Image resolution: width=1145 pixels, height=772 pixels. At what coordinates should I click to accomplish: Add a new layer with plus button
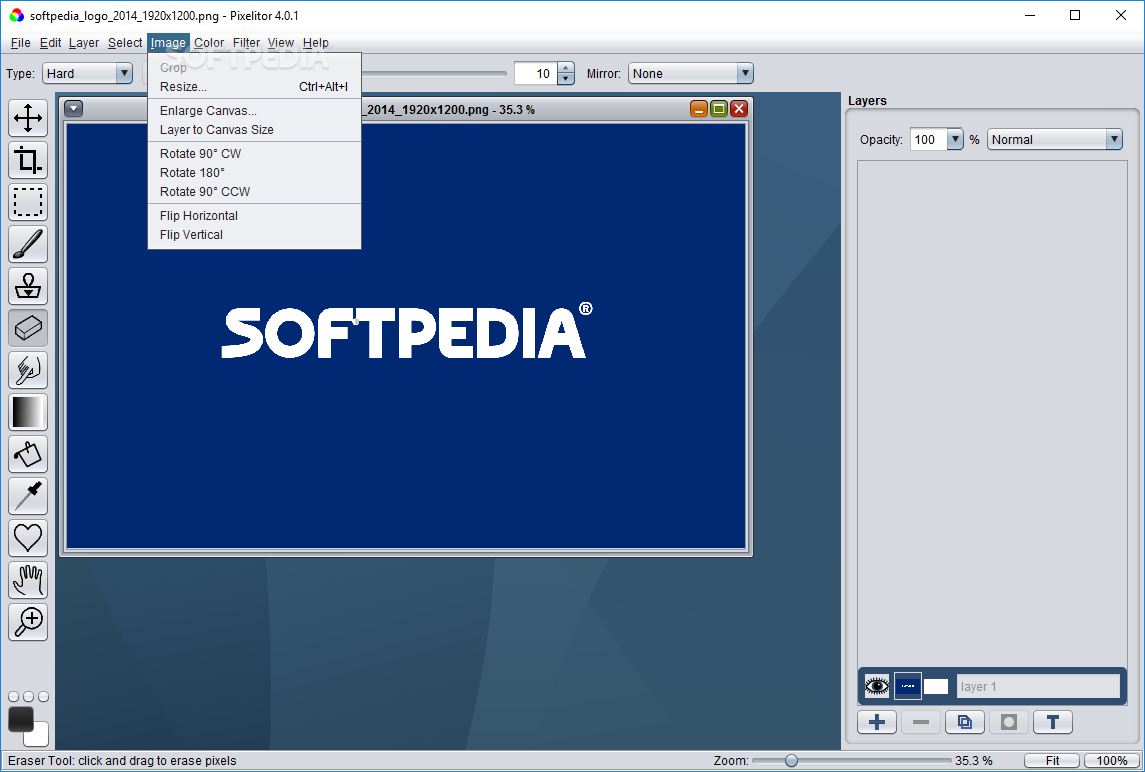tap(877, 722)
